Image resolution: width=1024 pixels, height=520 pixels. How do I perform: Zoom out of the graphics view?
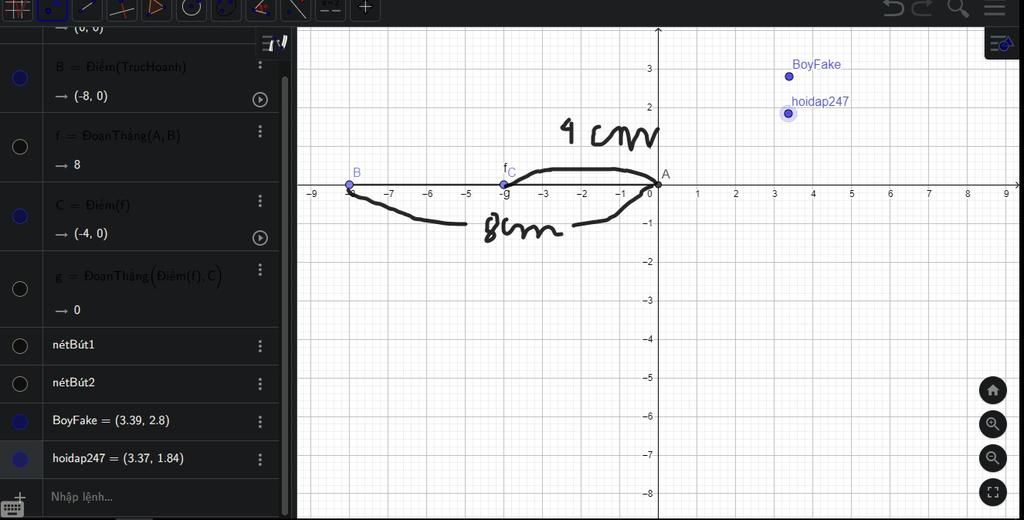pos(993,457)
